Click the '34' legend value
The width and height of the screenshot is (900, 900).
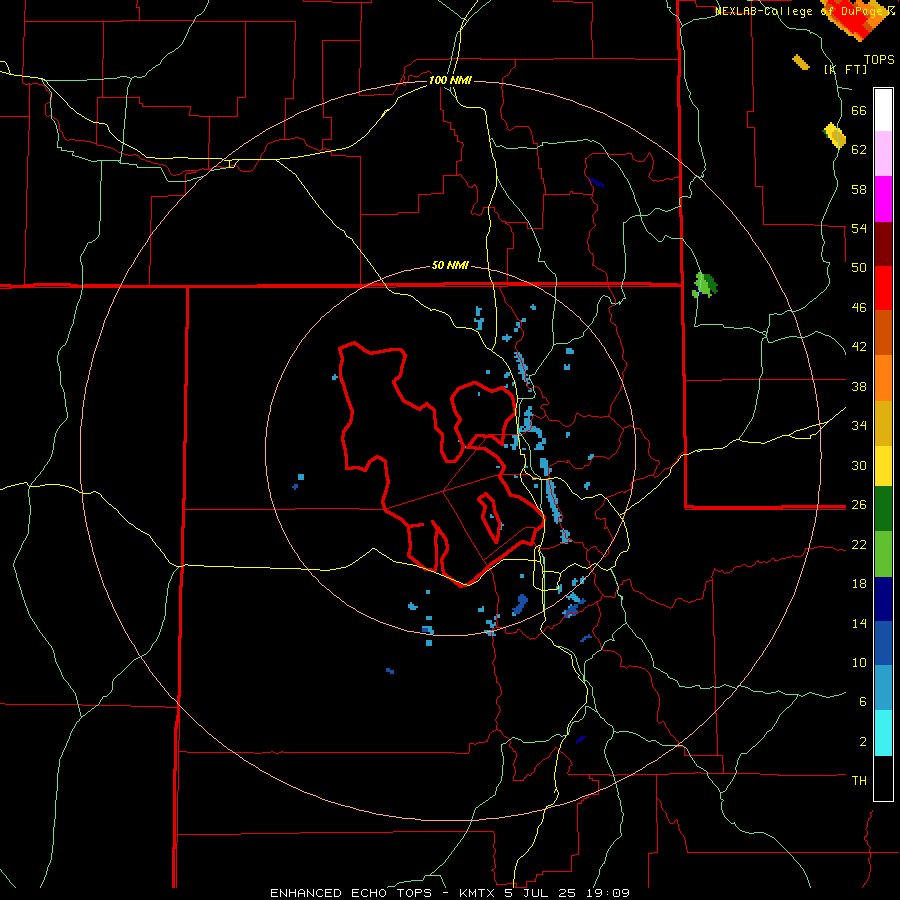tap(859, 426)
